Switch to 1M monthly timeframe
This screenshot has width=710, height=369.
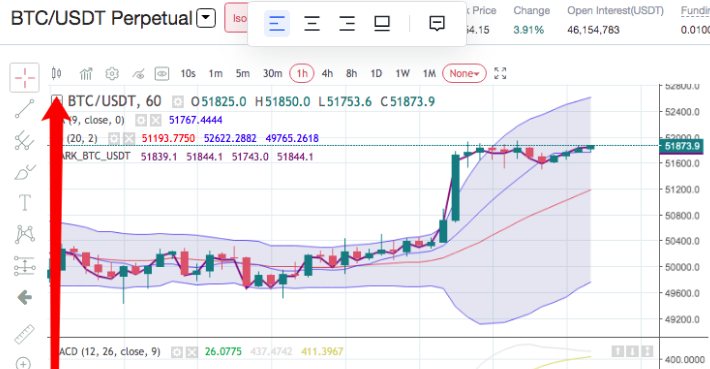click(x=429, y=73)
